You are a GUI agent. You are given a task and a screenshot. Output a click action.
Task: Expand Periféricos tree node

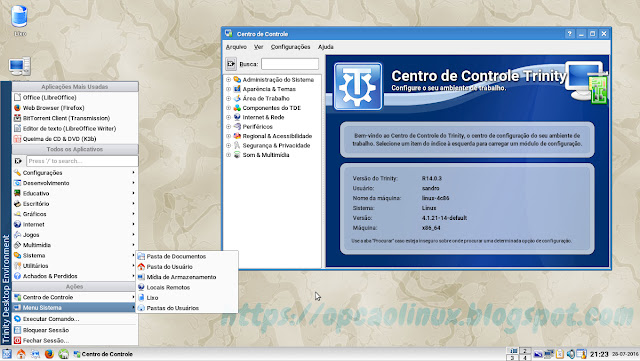pyautogui.click(x=229, y=127)
